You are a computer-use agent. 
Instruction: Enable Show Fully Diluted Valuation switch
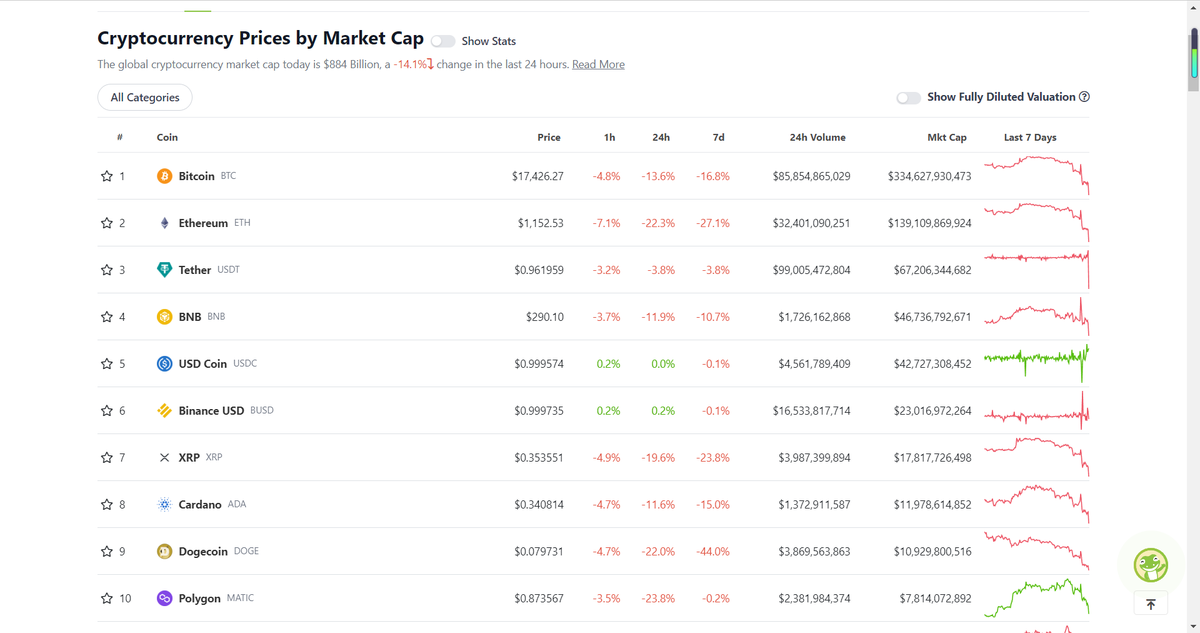908,97
